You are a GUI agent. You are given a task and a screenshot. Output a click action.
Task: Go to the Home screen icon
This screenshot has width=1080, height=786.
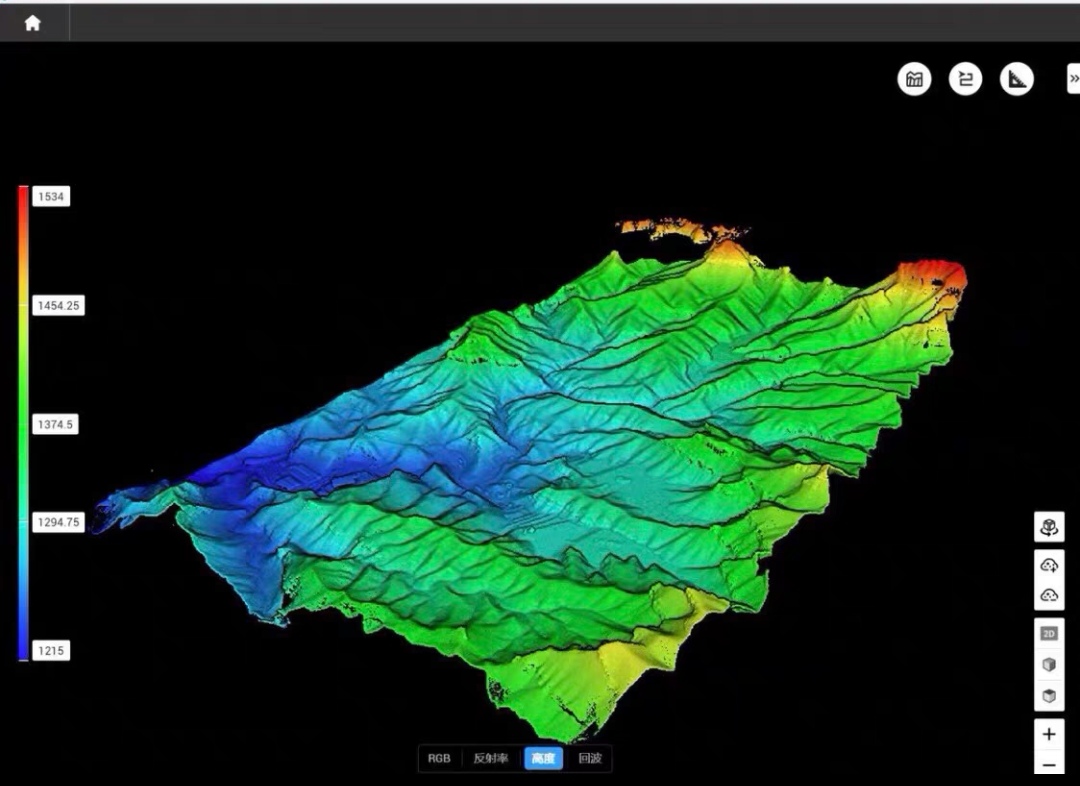(32, 23)
